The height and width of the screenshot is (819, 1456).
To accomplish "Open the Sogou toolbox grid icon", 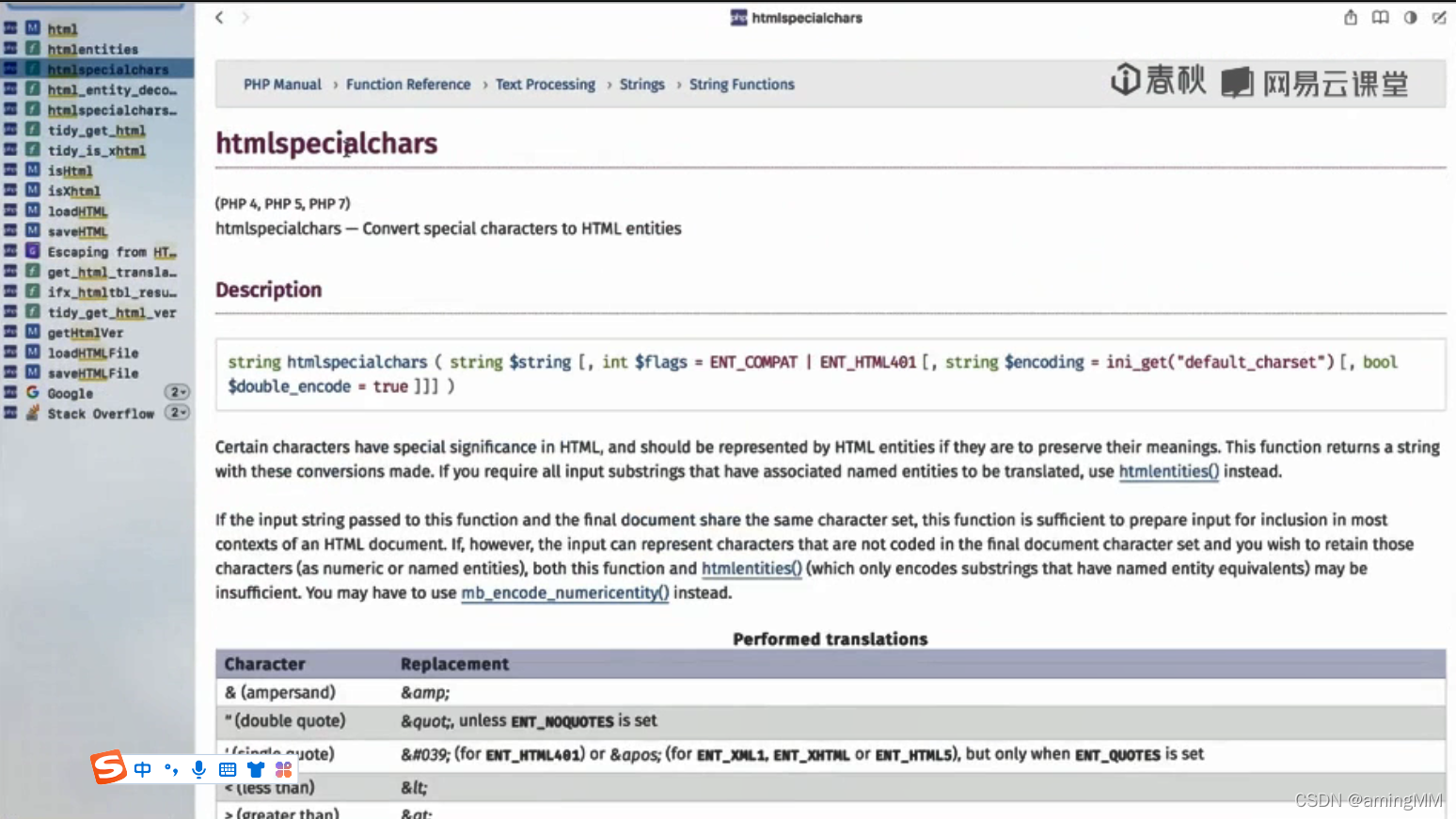I will (x=283, y=769).
